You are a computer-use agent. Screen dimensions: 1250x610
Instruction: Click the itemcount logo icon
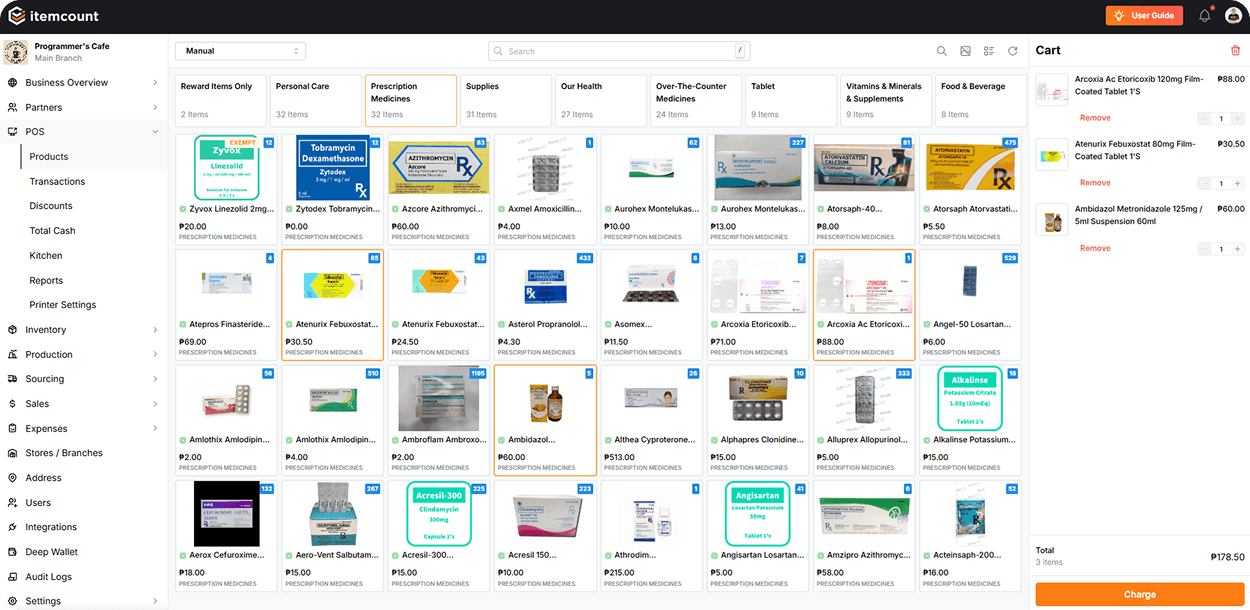(x=16, y=15)
